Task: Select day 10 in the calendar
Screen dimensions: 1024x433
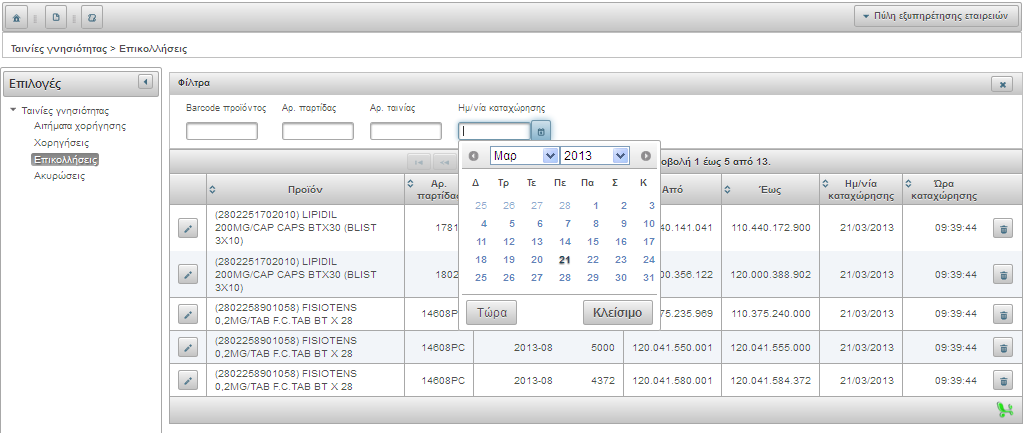Action: pyautogui.click(x=648, y=223)
